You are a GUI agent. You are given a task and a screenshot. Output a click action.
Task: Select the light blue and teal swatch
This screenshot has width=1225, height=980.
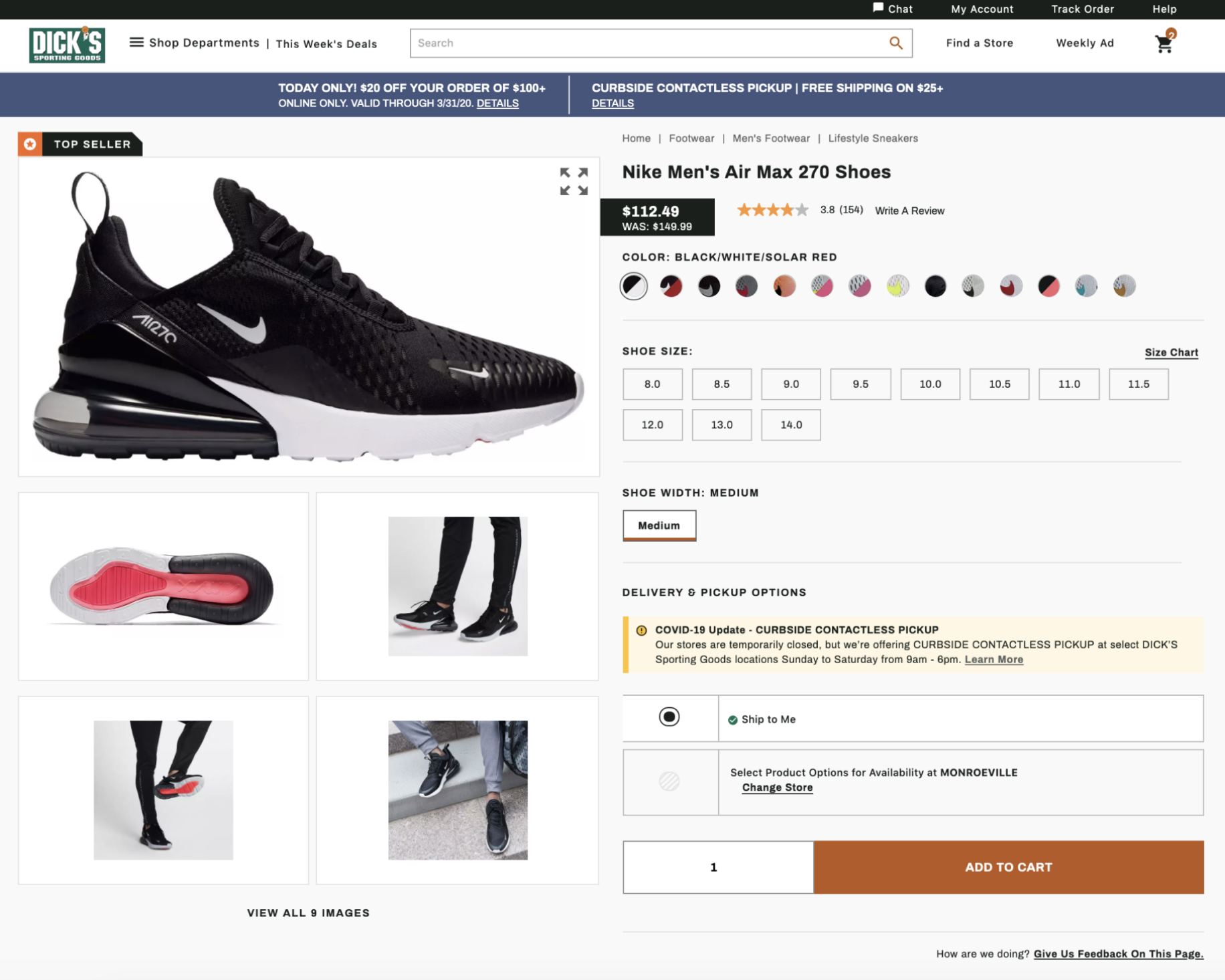pos(1086,286)
